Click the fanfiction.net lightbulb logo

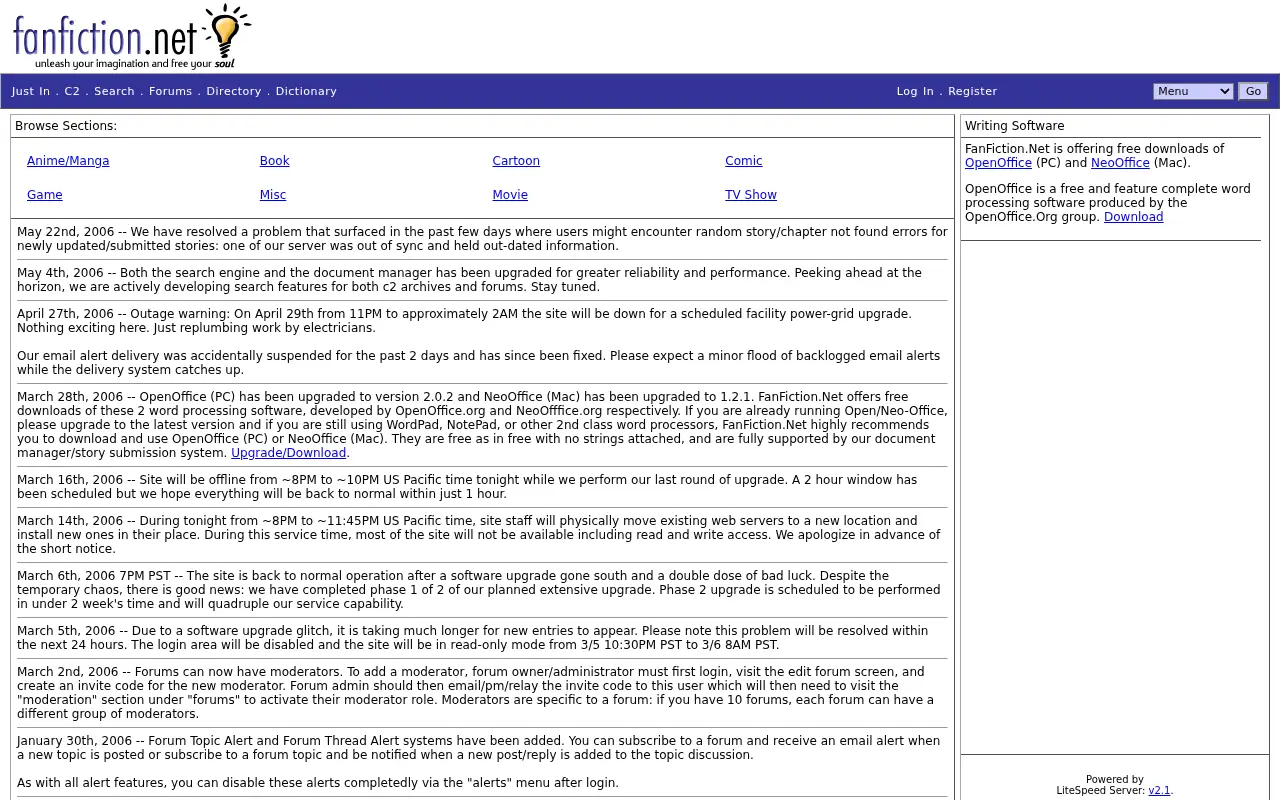click(132, 37)
